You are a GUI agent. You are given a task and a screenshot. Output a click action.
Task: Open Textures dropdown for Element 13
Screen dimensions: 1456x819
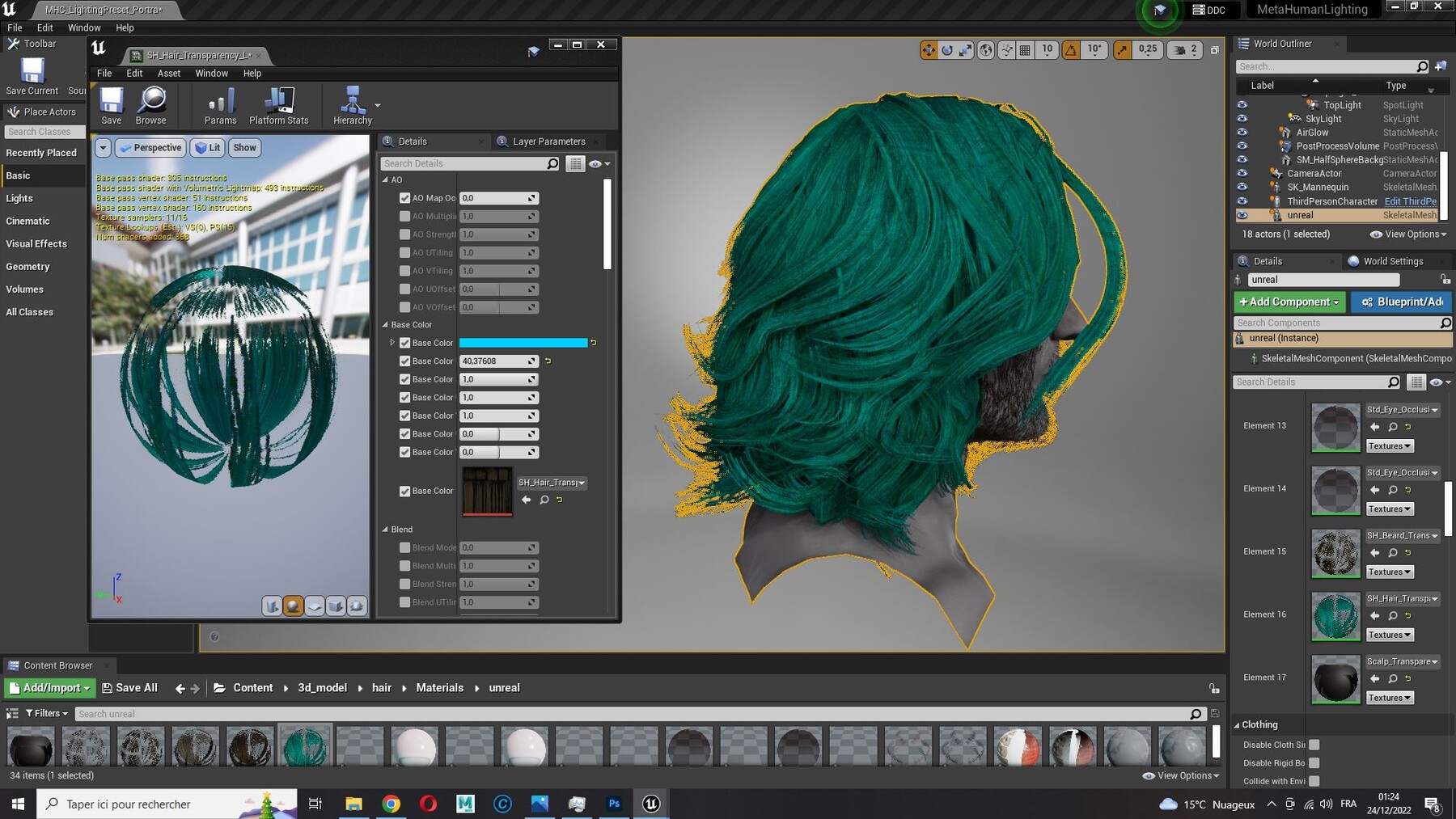[1390, 446]
